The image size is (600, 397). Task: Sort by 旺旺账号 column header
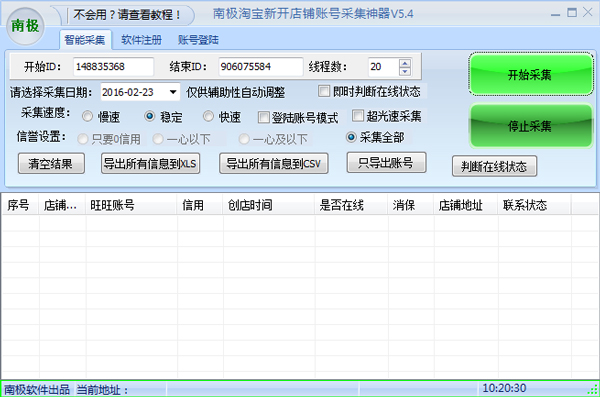(131, 205)
